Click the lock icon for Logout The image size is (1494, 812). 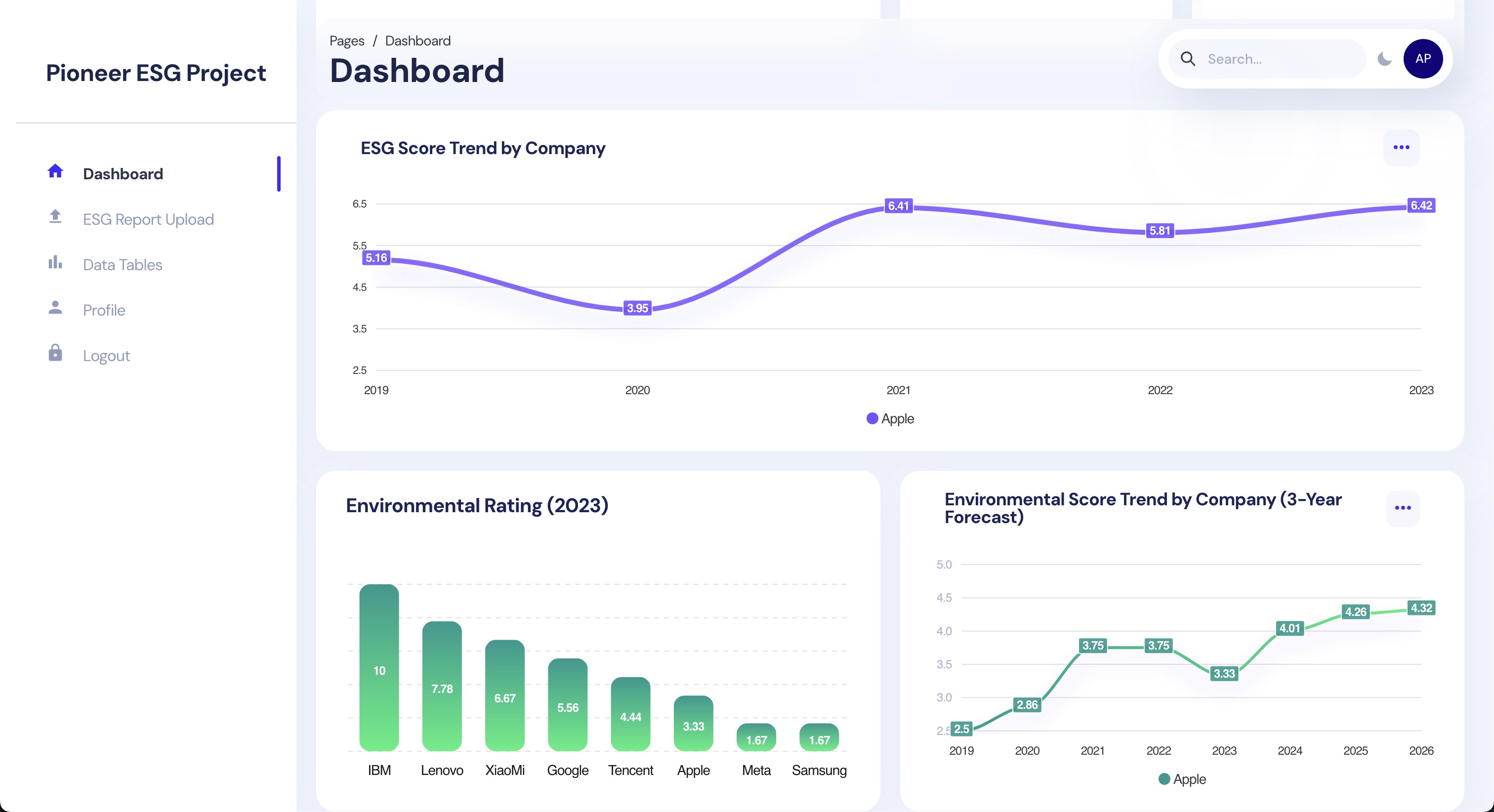tap(55, 353)
